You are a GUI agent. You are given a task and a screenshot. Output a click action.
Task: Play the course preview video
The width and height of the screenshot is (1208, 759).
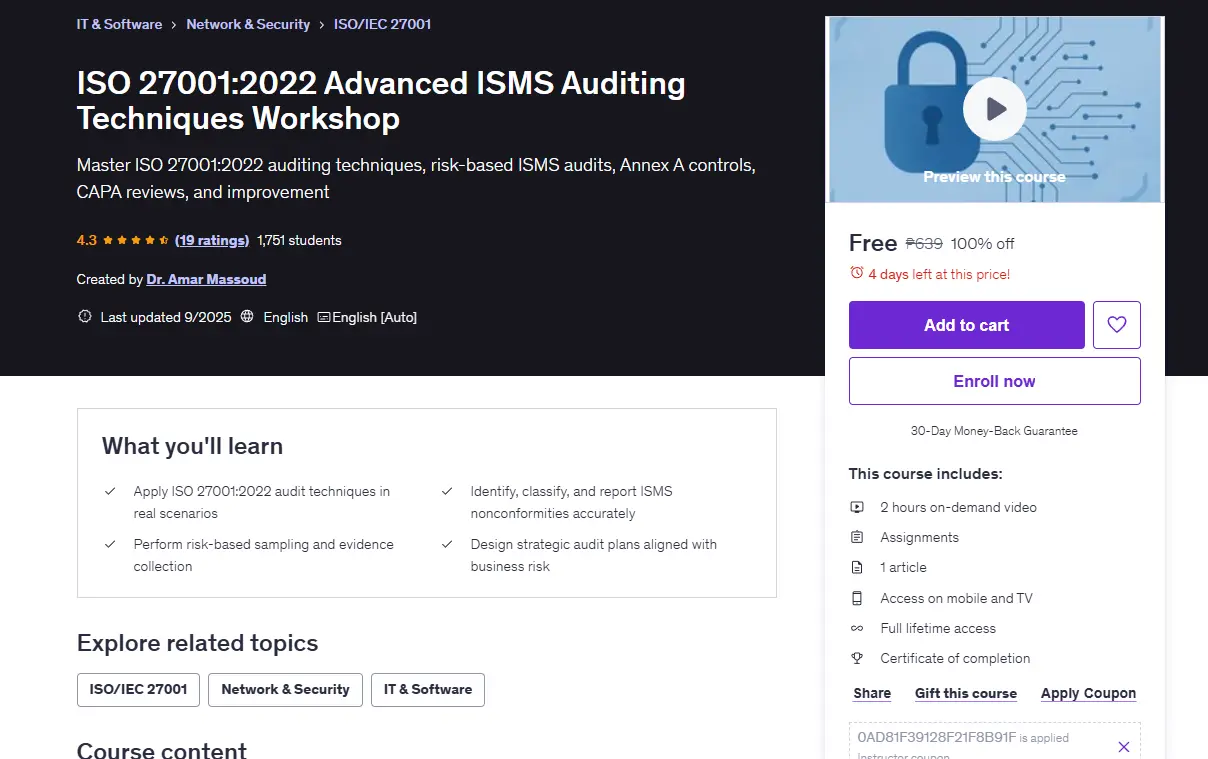point(994,108)
